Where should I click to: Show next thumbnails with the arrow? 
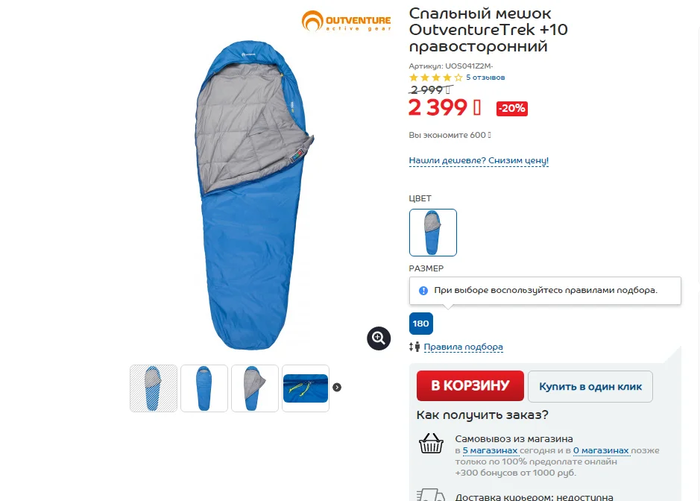click(337, 387)
